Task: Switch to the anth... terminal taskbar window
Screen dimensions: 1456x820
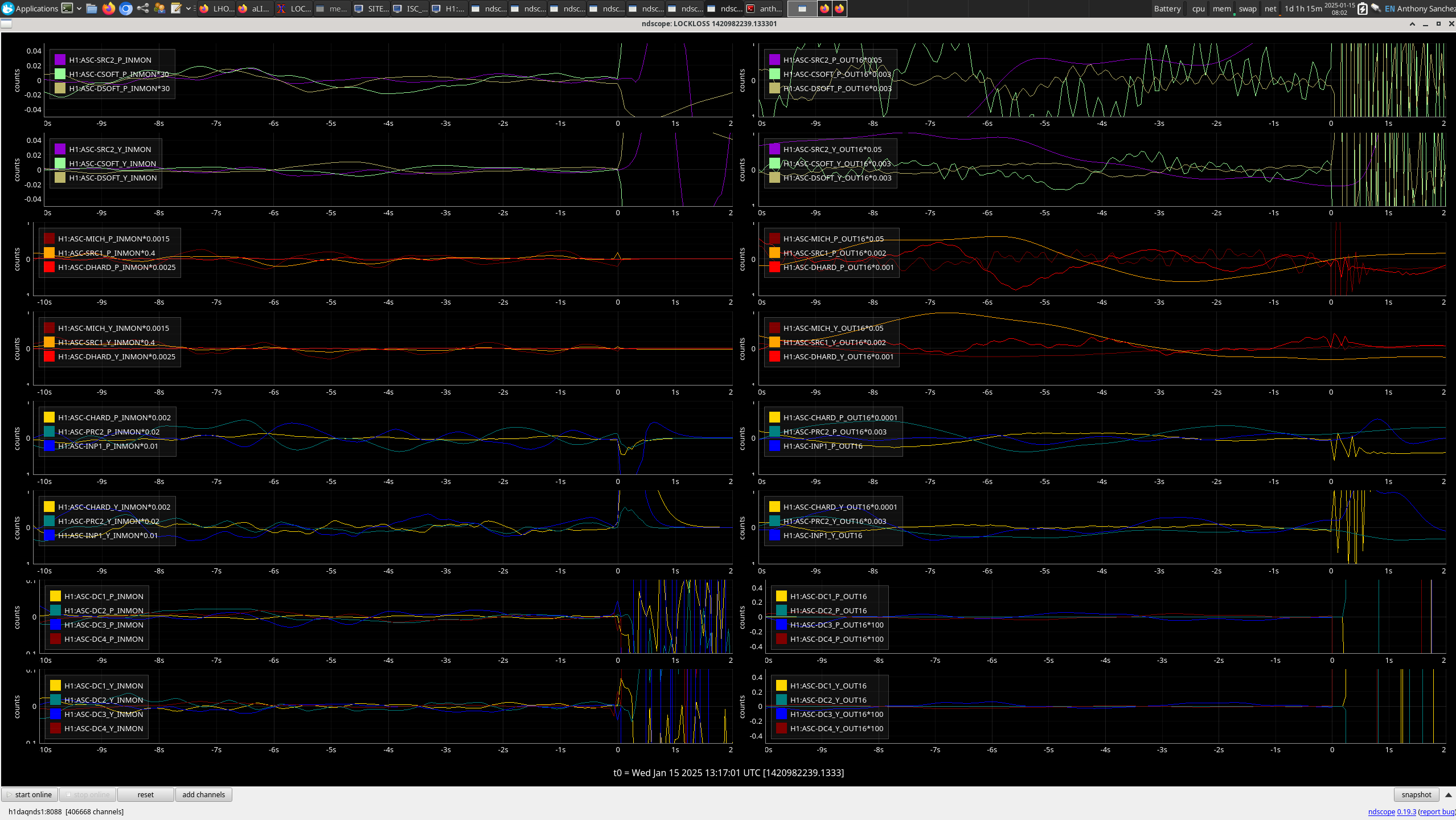Action: [x=764, y=9]
